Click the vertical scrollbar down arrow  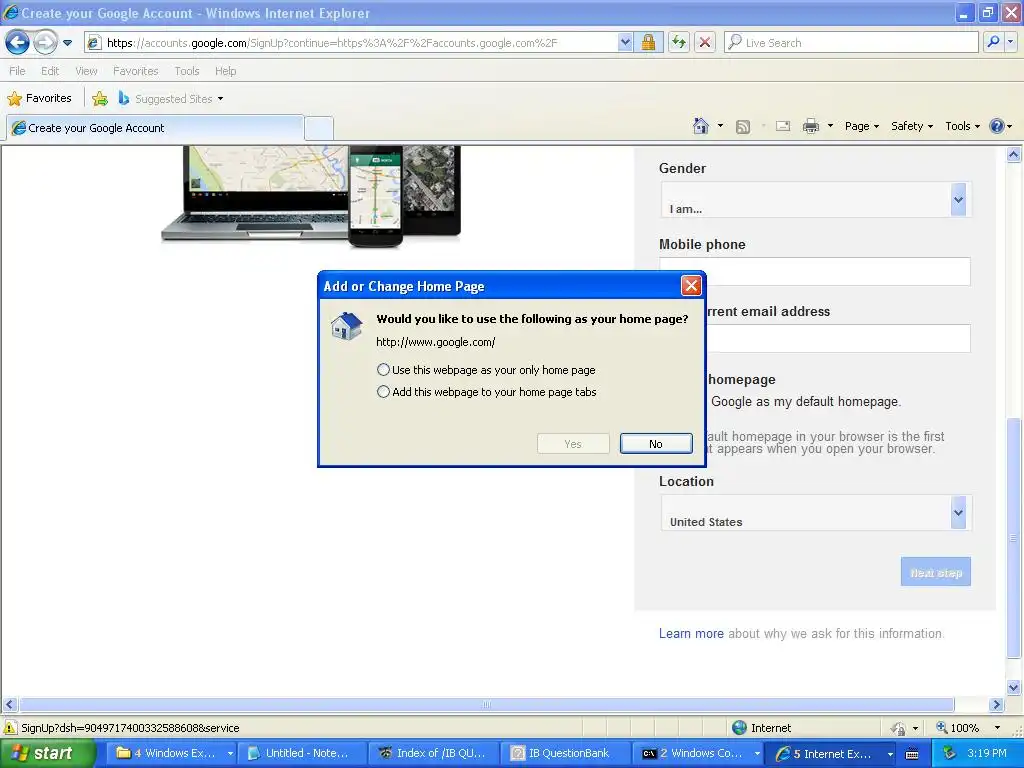[x=1014, y=687]
